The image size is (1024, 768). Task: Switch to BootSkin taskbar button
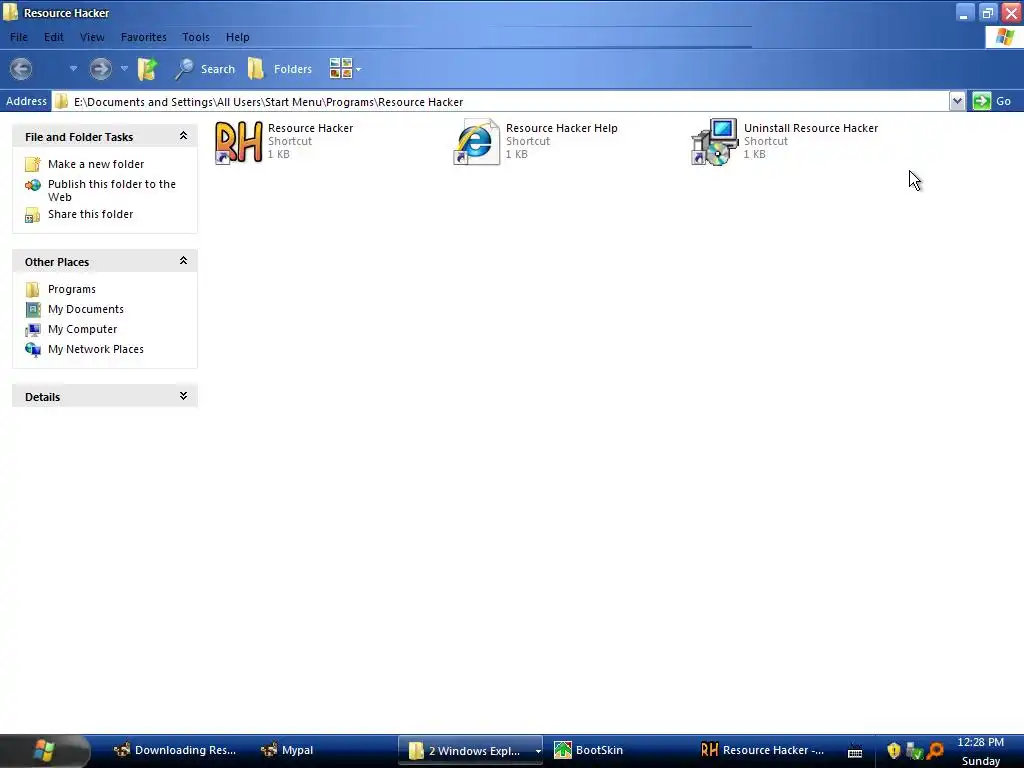coord(589,750)
